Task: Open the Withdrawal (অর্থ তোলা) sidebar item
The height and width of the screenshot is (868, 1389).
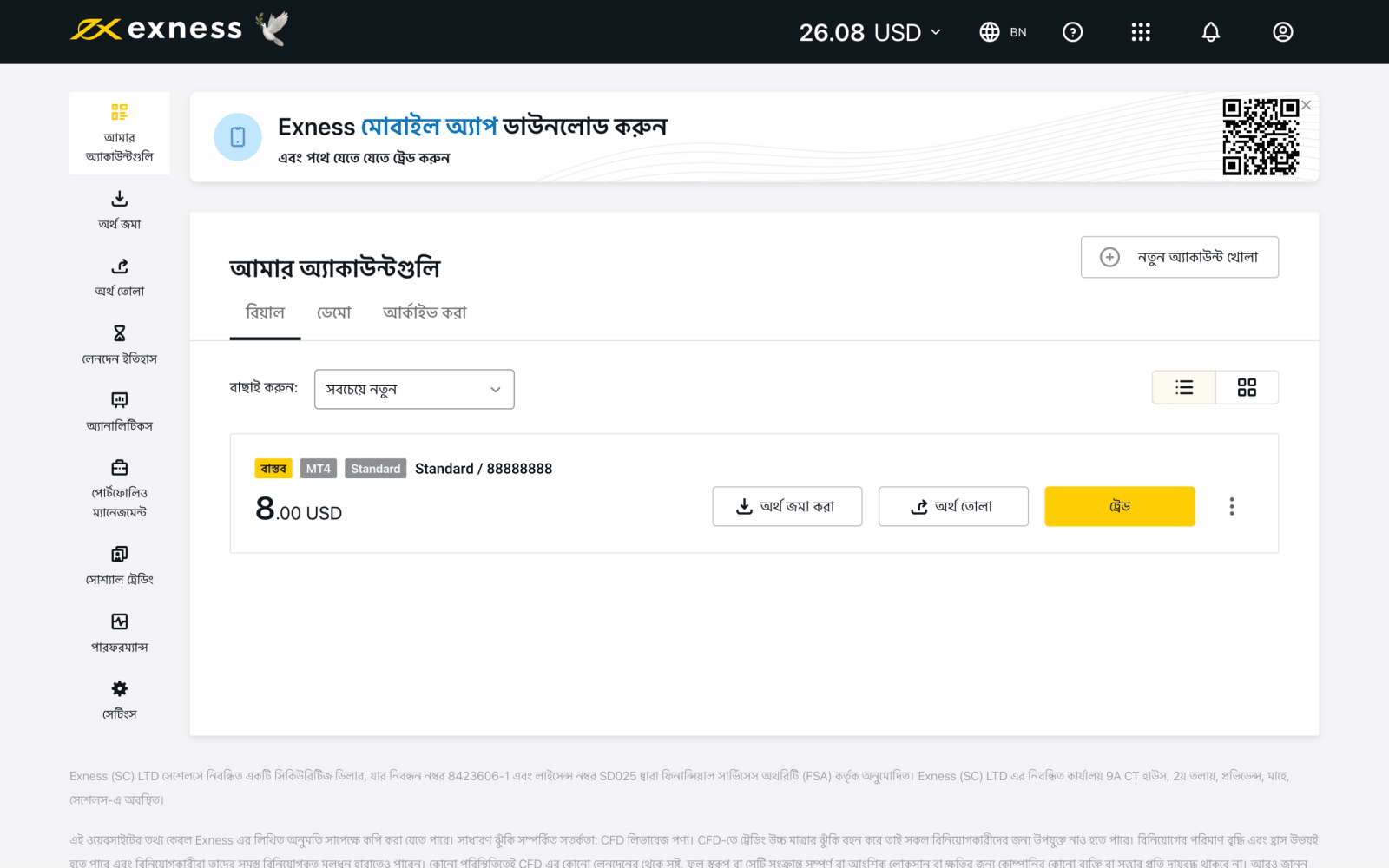Action: (x=120, y=278)
